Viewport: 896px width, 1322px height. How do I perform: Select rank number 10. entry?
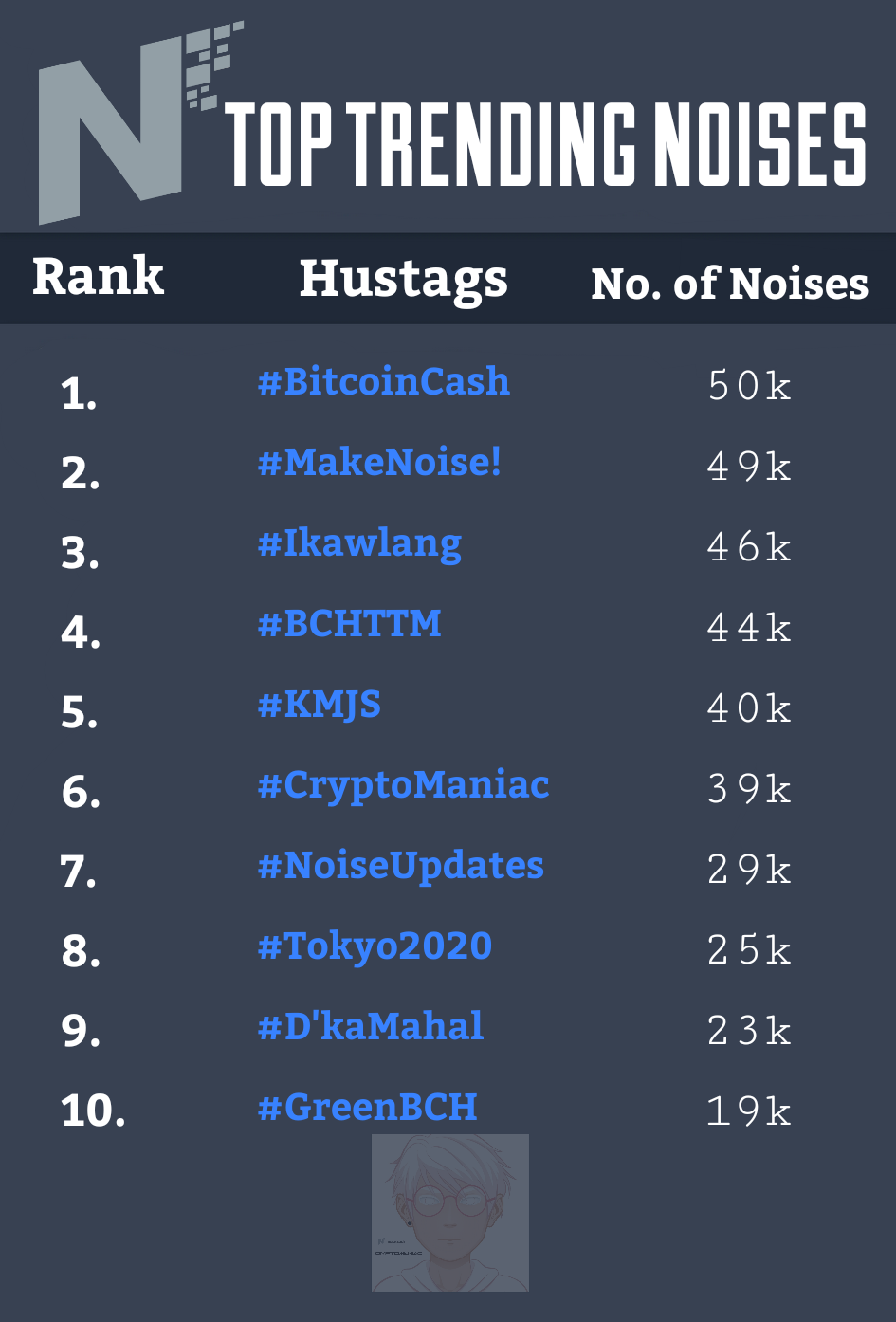click(x=93, y=1111)
